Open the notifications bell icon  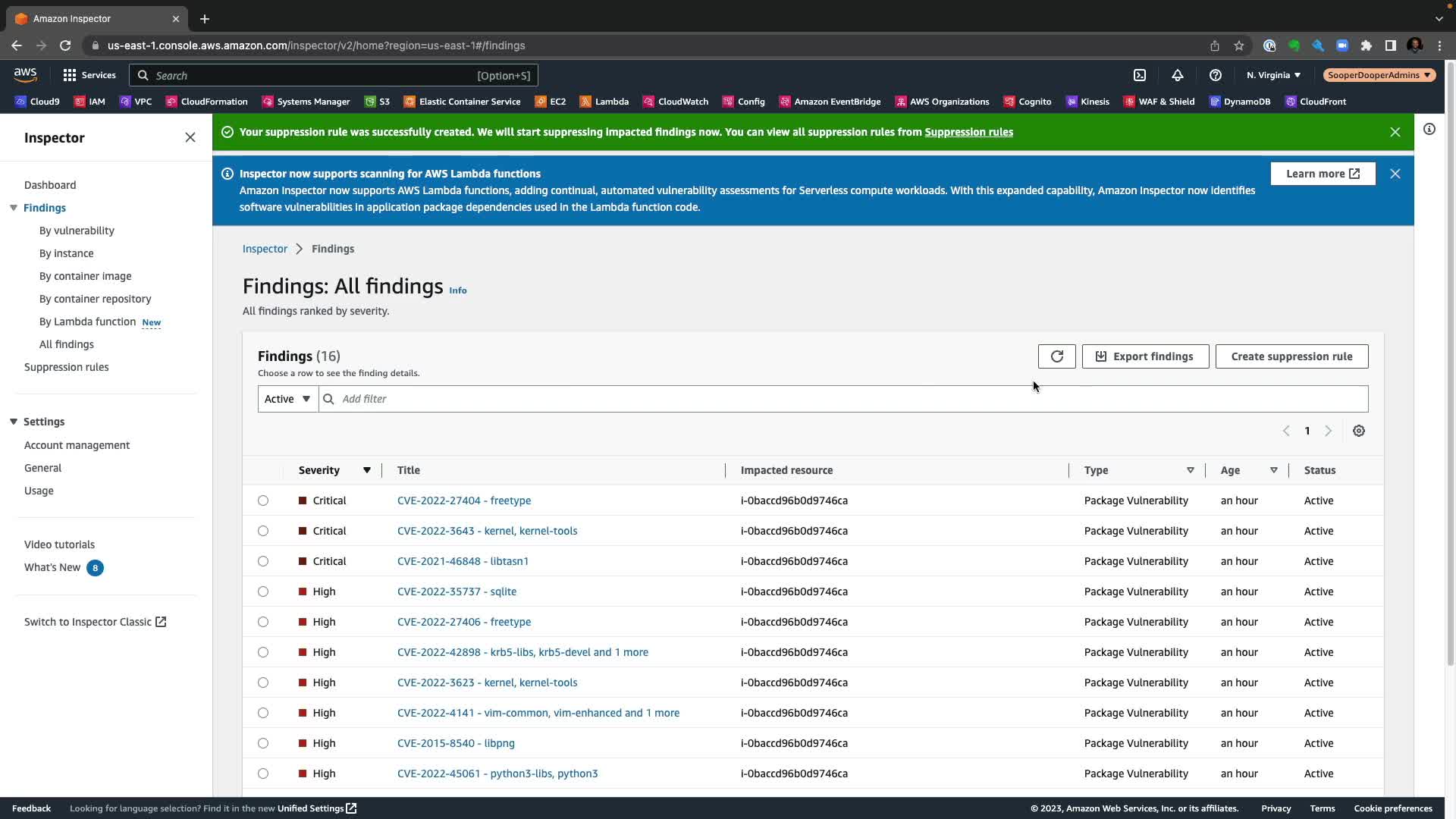coord(1177,75)
